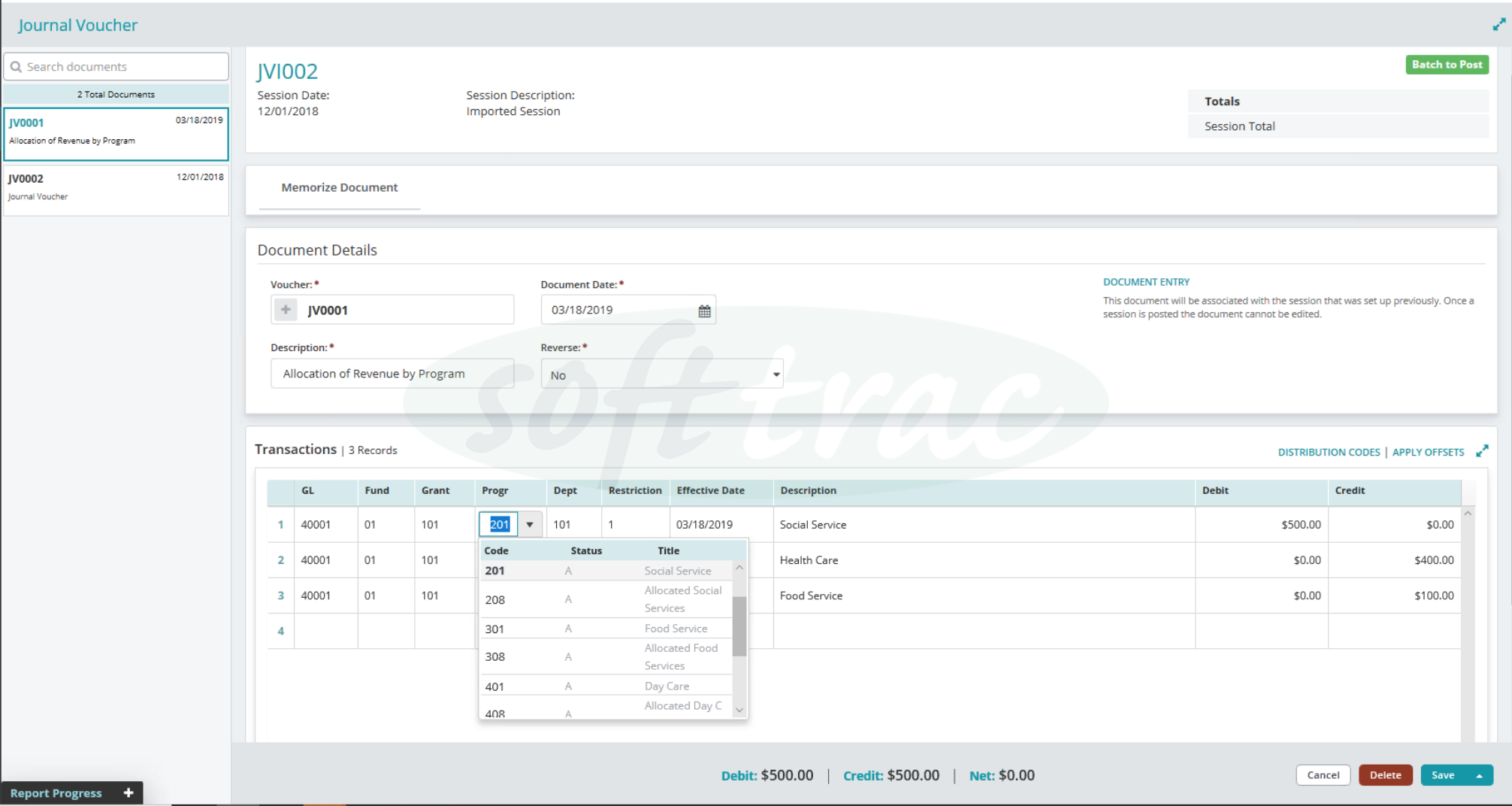Open the Memorize Document tab
1512x806 pixels.
click(340, 187)
